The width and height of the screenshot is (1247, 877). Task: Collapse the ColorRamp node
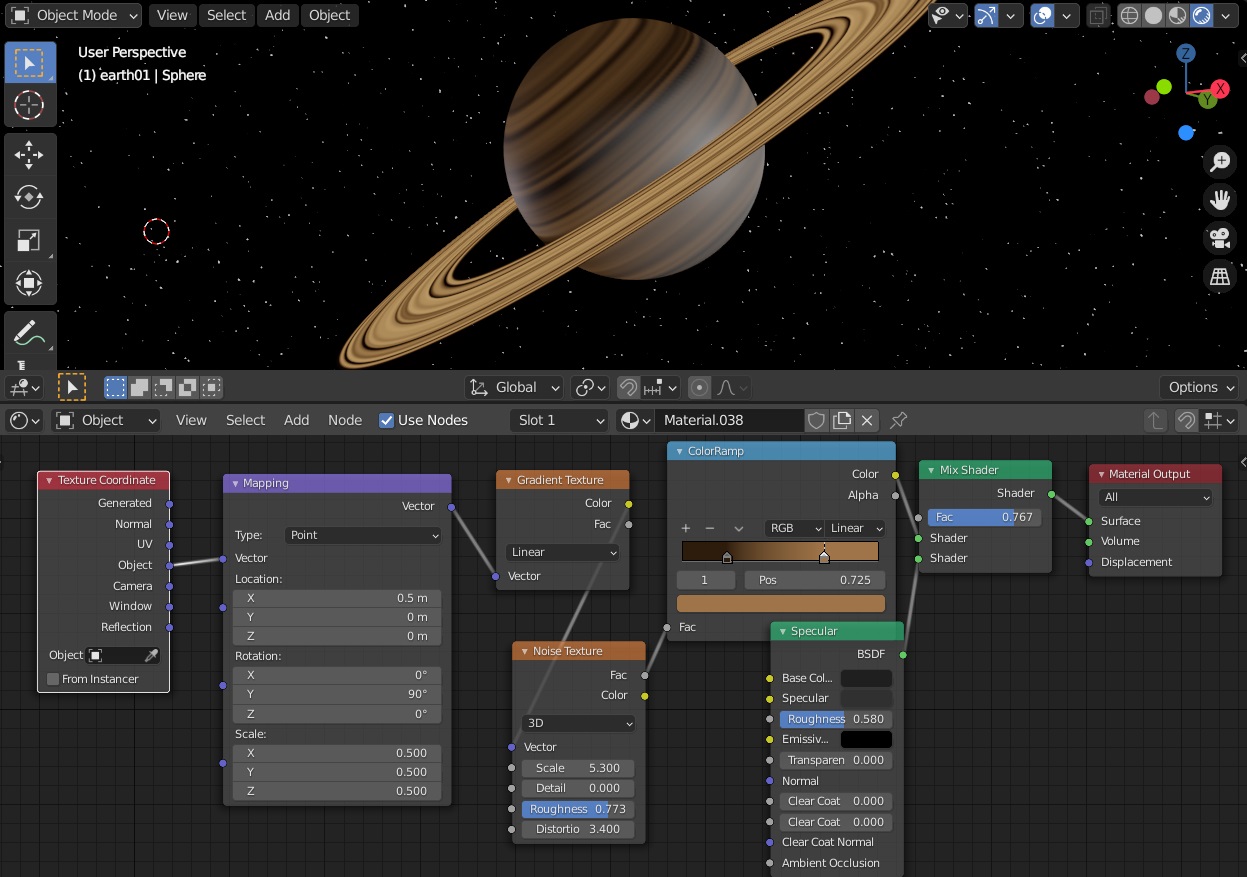(678, 451)
